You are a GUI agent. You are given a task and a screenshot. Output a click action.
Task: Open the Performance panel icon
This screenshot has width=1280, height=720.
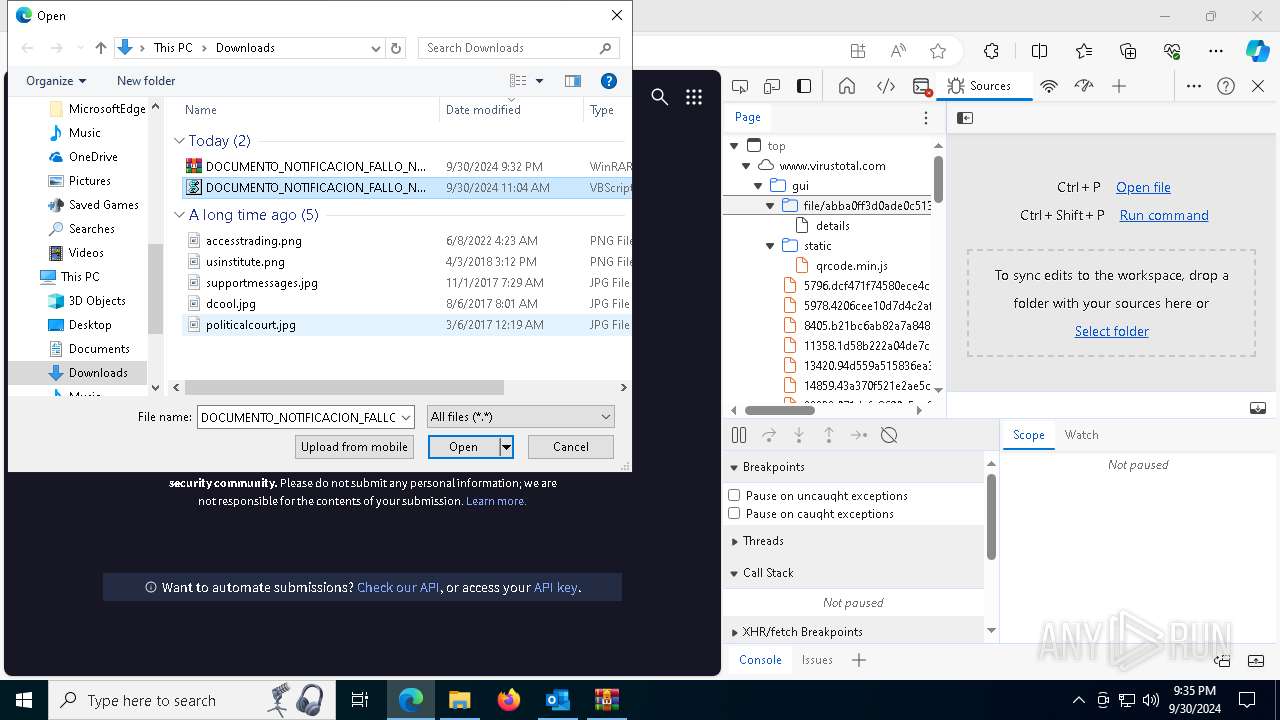point(1084,86)
